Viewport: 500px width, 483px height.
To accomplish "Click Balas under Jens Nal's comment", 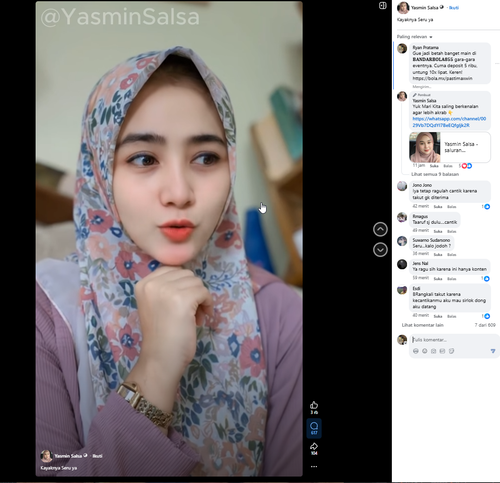I will point(451,279).
